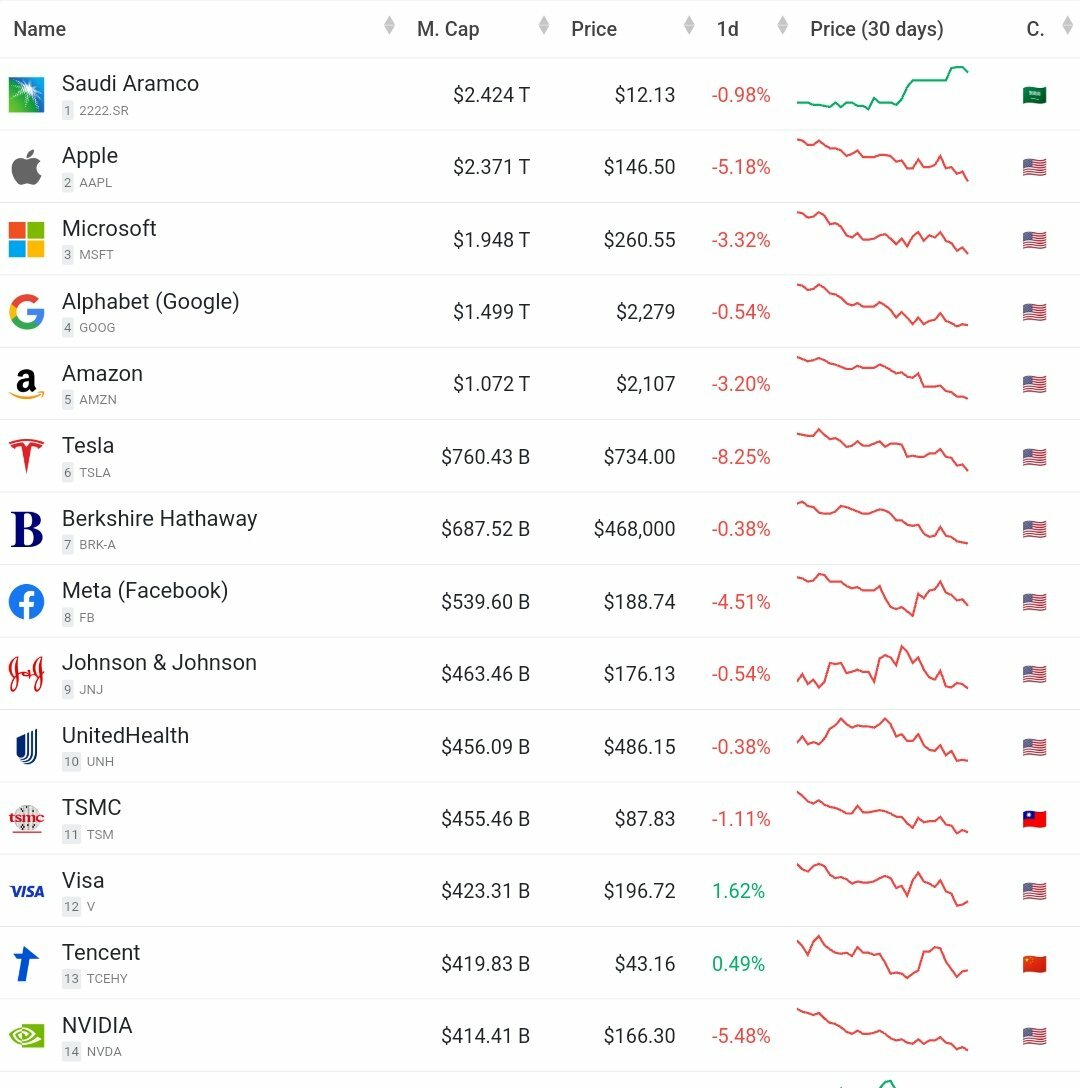Click the Saudi Aramco logo icon
This screenshot has height=1088, width=1080.
click(26, 95)
